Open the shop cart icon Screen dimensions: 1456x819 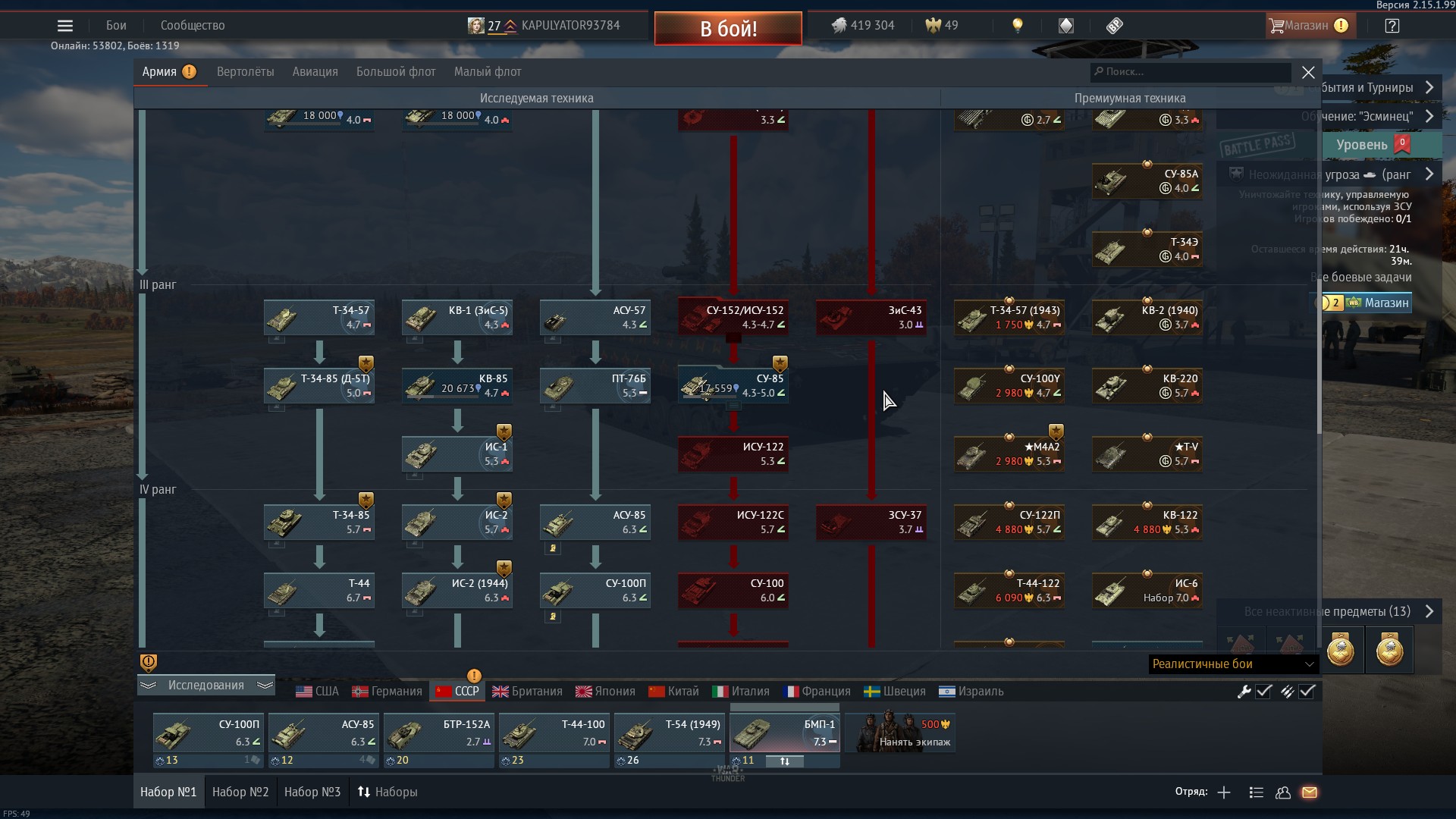click(x=1276, y=26)
